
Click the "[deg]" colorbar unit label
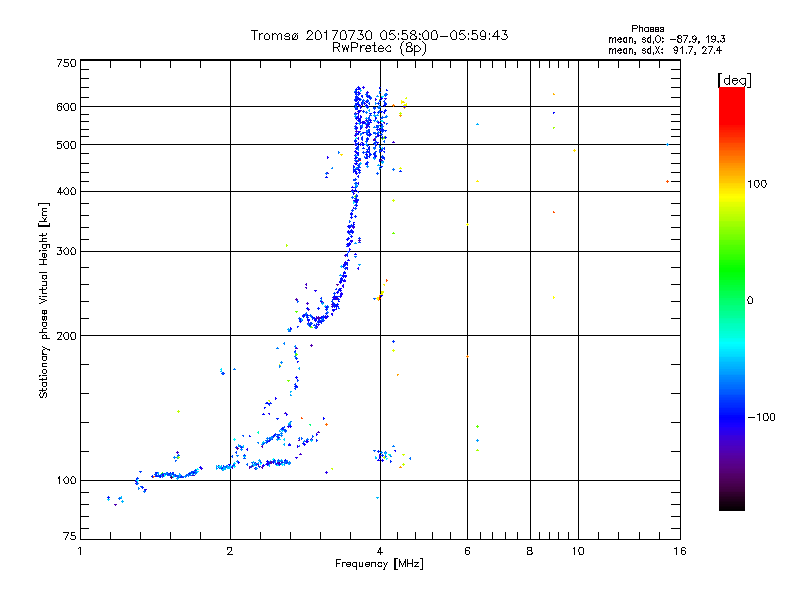(734, 80)
